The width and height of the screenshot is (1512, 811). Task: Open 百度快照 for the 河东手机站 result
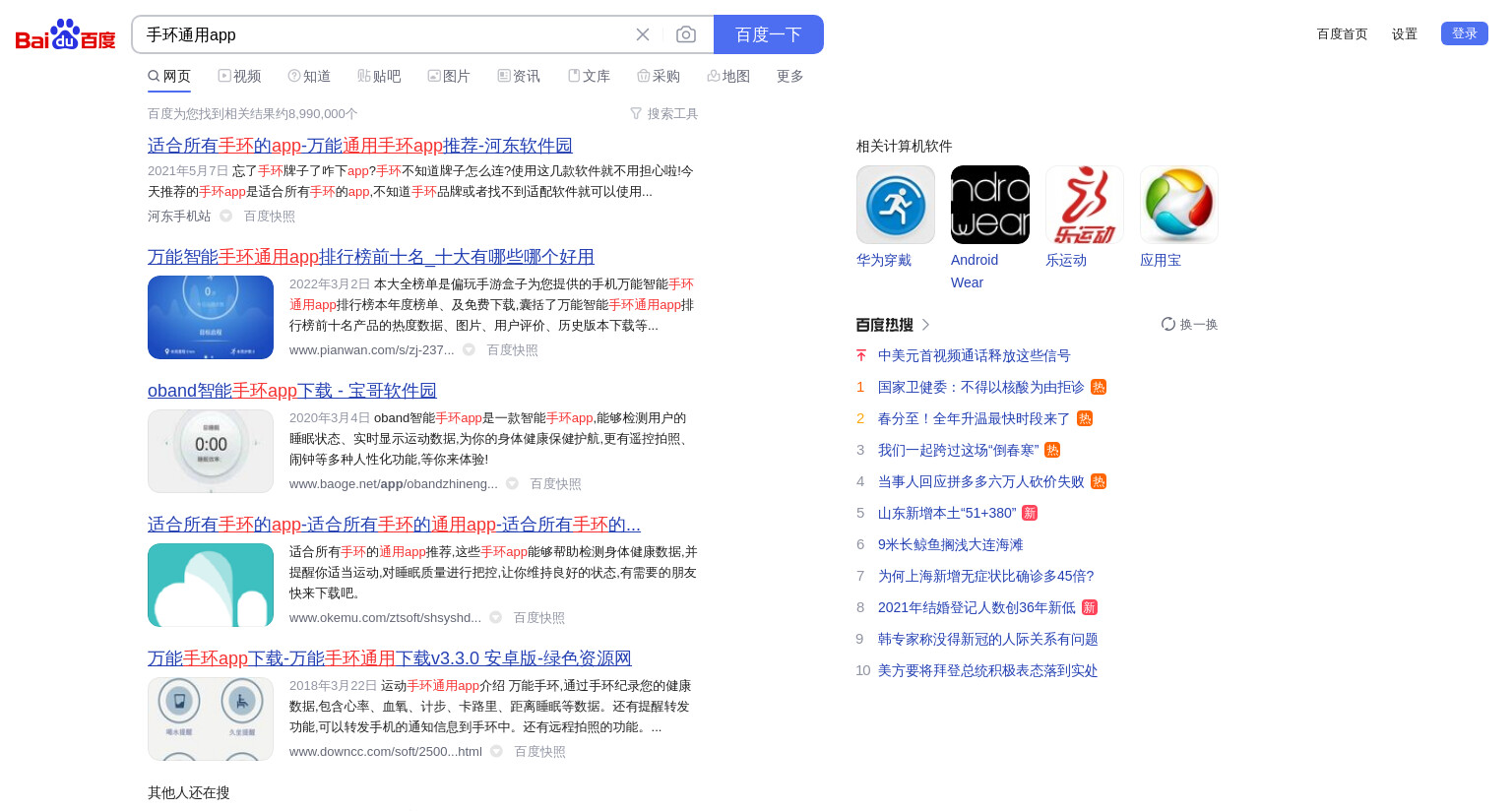[270, 217]
